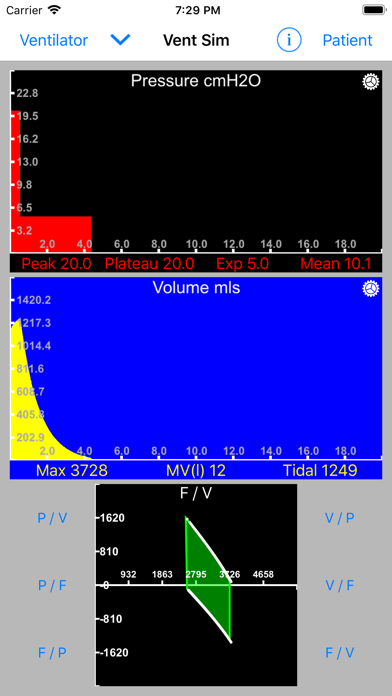Viewport: 392px width, 696px height.
Task: Tap the Pressure cmH2O graph title
Action: click(x=196, y=81)
